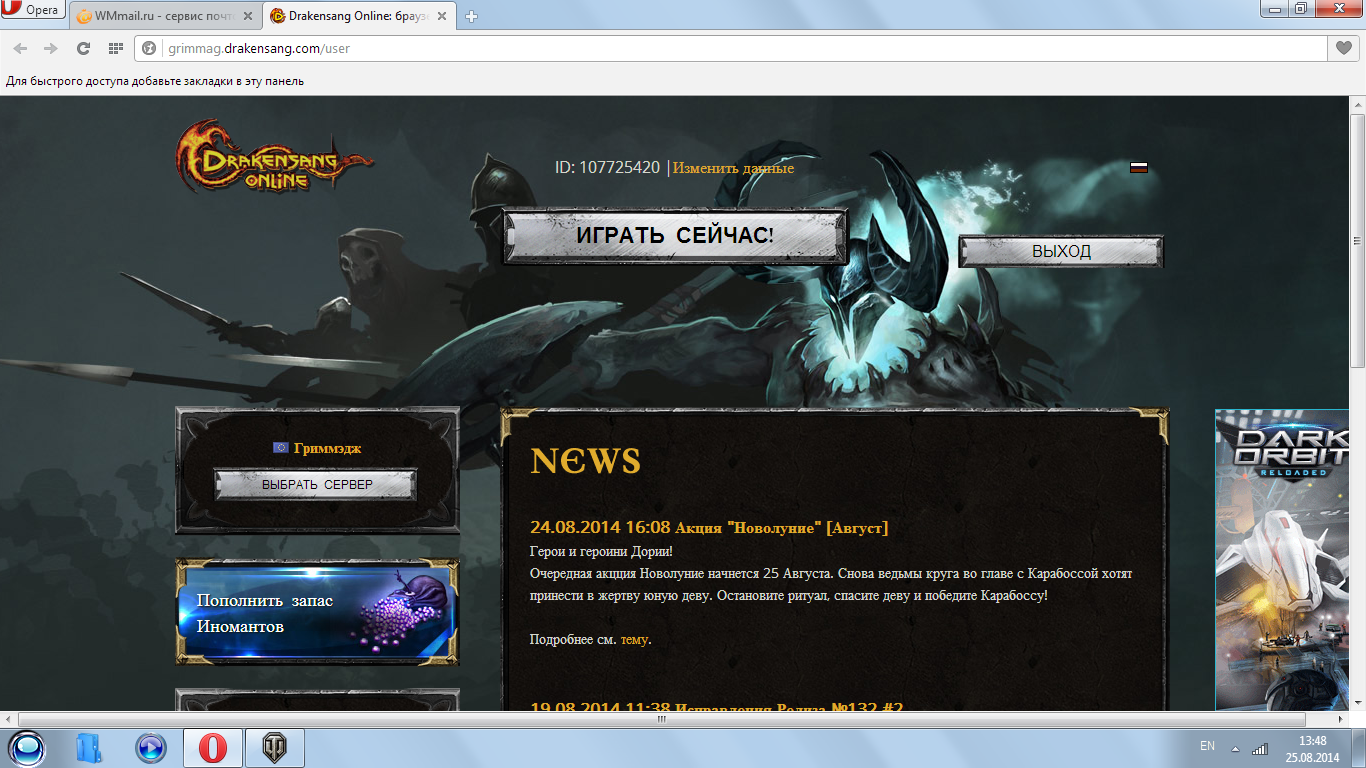
Task: Click the Гриммэдж server name
Action: 327,448
